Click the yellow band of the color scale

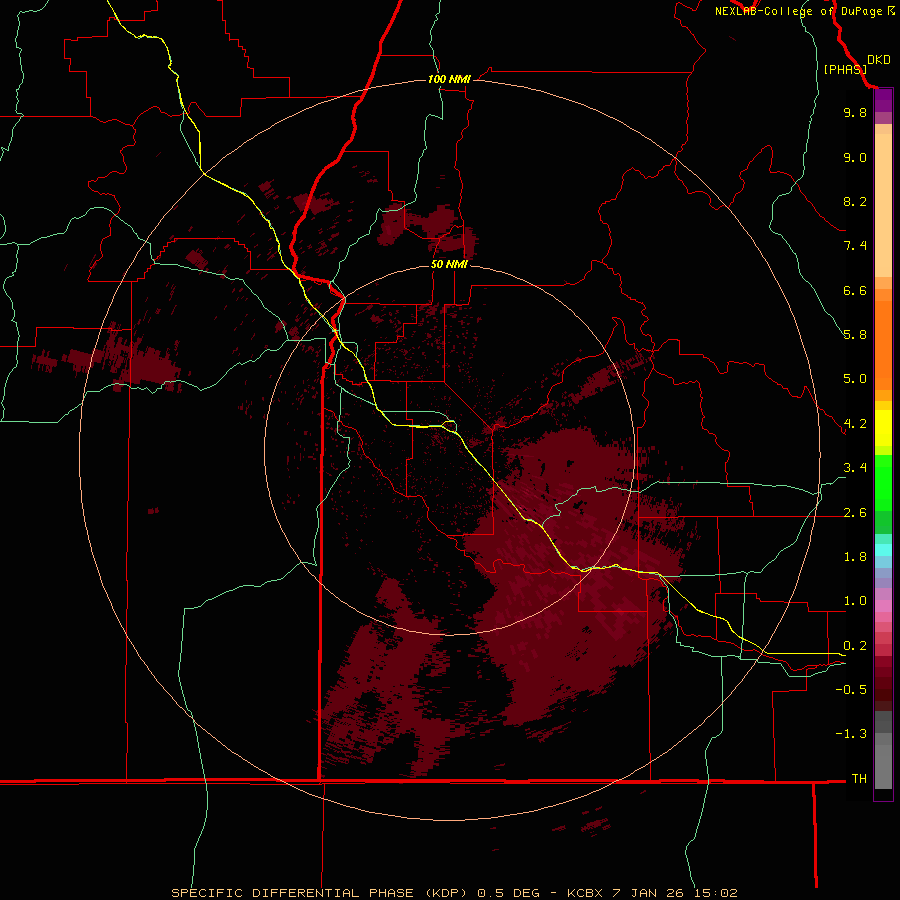tap(883, 428)
